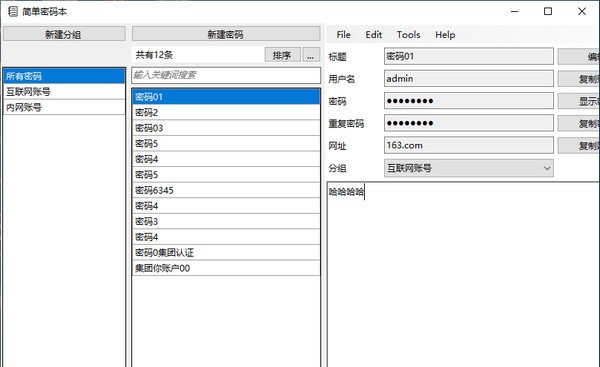Select the 集团你账户00 entry
This screenshot has height=367, width=600.
point(226,268)
